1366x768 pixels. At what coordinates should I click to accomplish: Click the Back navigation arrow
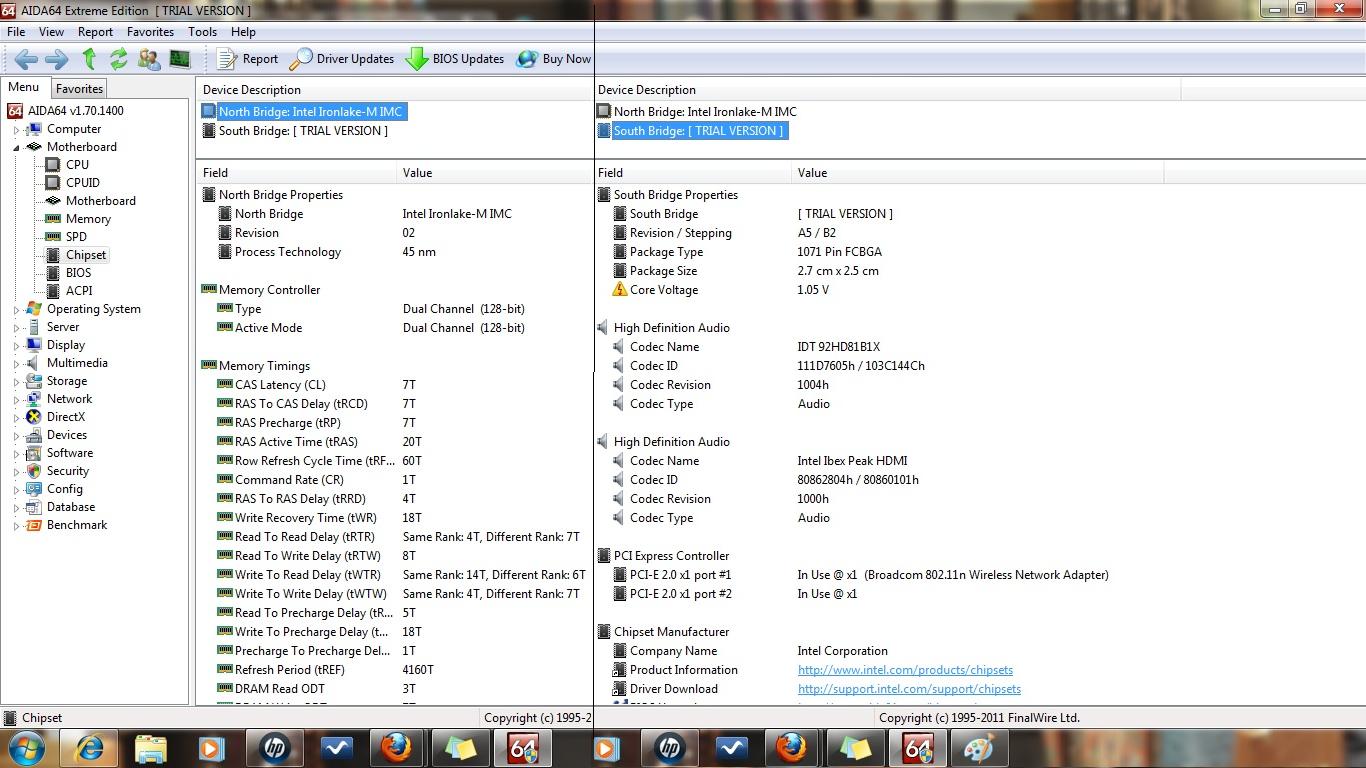(26, 59)
